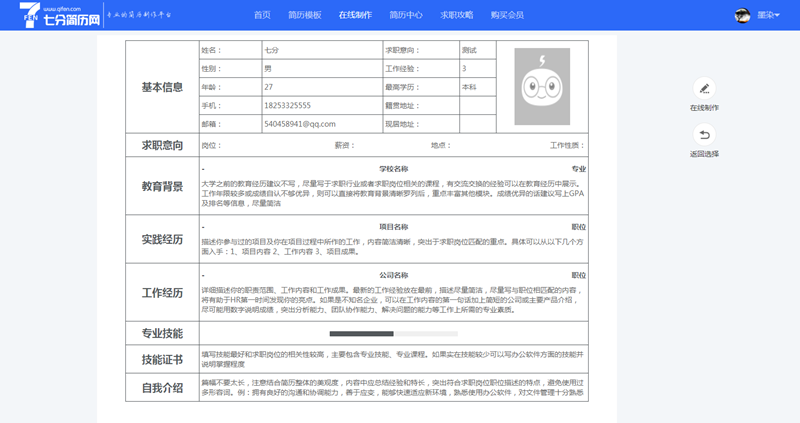Click the 工作经历 description paragraph
The image size is (800, 423).
click(390, 300)
